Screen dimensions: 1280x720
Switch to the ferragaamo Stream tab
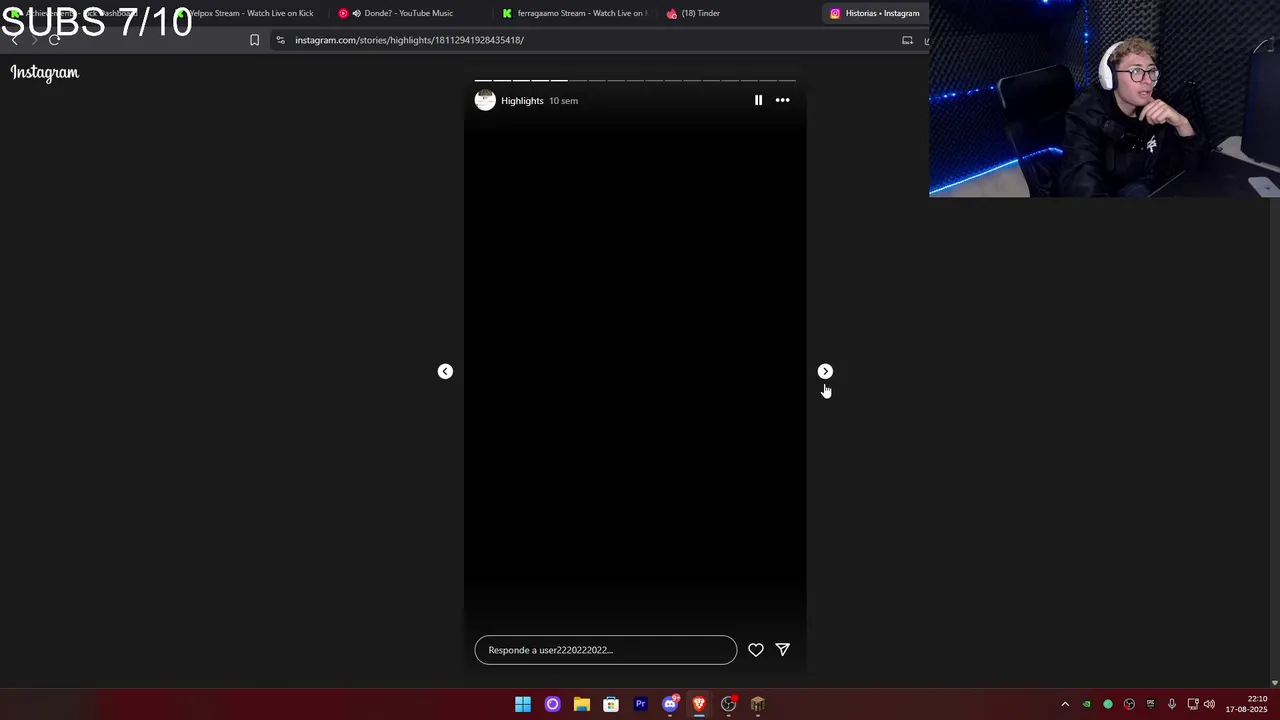[x=575, y=13]
